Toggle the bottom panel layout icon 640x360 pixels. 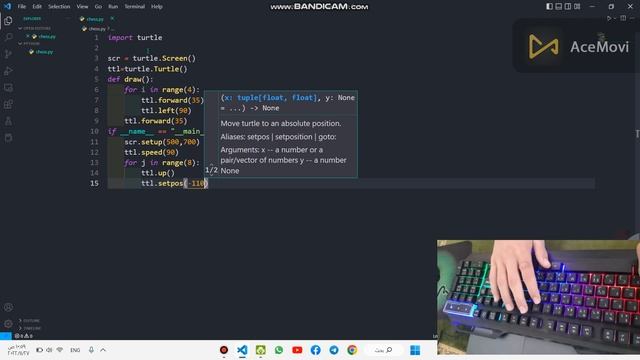click(558, 6)
